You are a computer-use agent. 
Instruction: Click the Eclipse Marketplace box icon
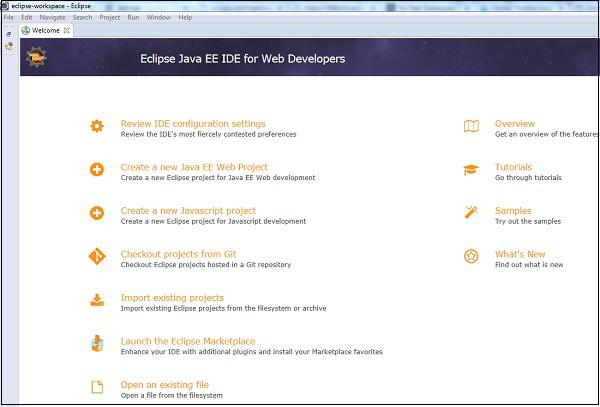click(x=97, y=344)
